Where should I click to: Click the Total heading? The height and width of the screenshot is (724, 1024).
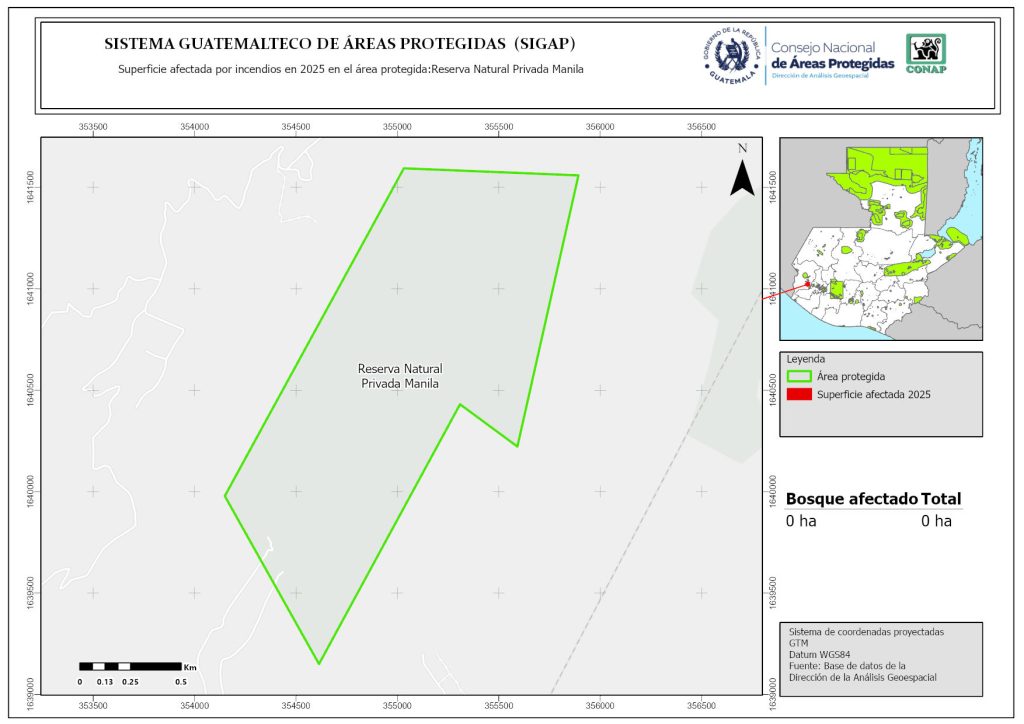tap(942, 499)
